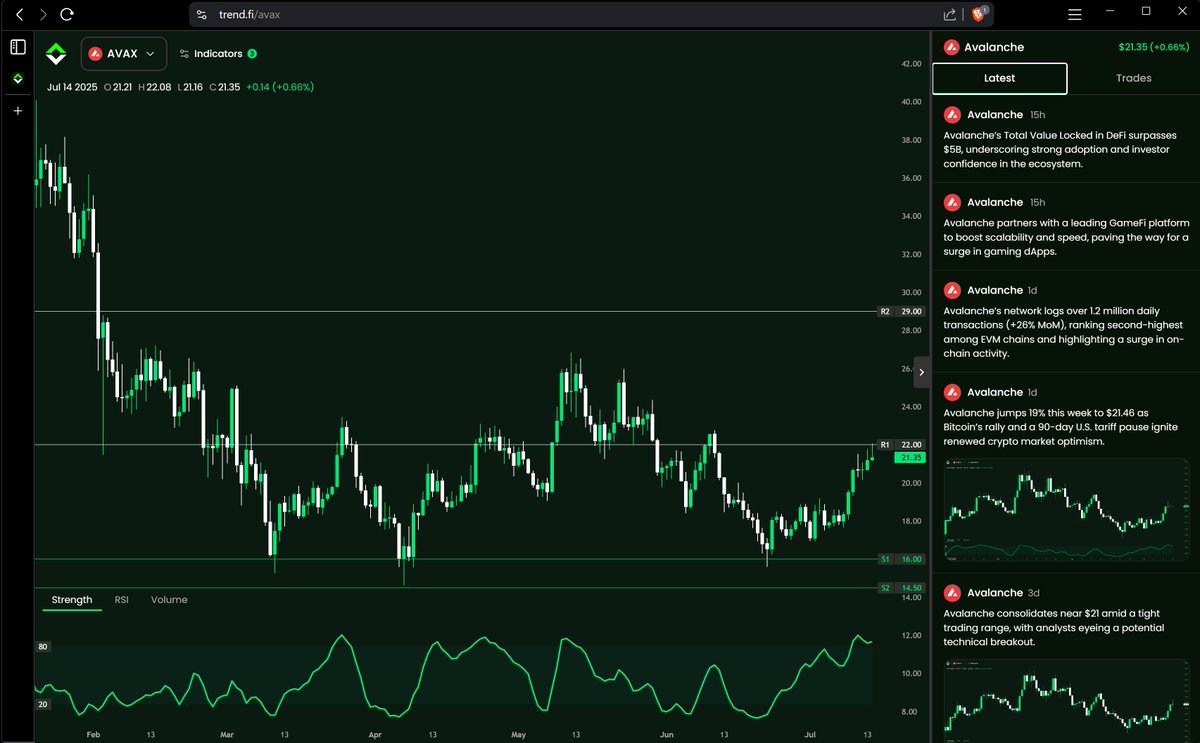Click Avalanche icon on 3d consolidation news
The image size is (1200, 743).
coord(952,593)
